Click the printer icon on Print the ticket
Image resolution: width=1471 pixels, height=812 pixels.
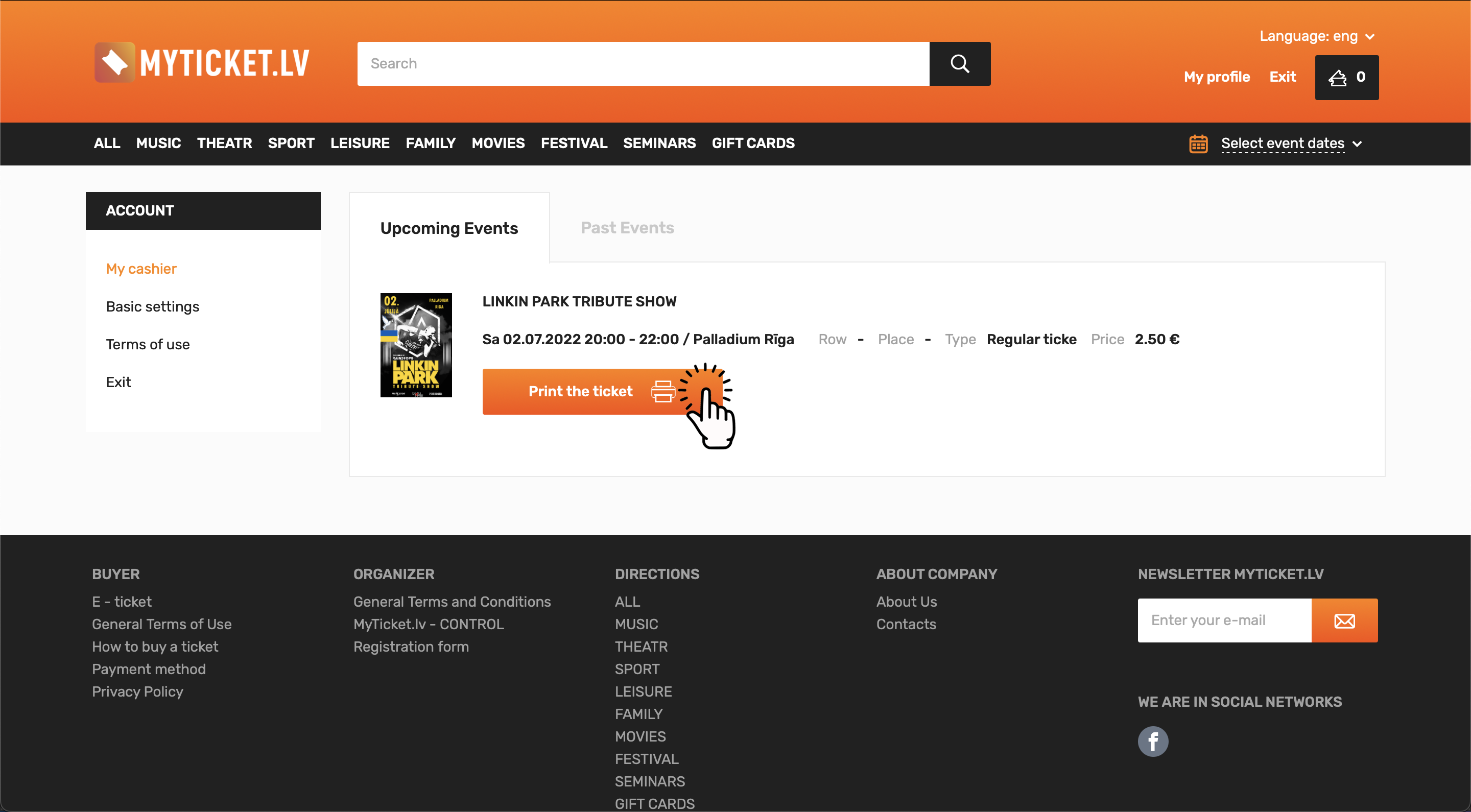[x=663, y=392]
